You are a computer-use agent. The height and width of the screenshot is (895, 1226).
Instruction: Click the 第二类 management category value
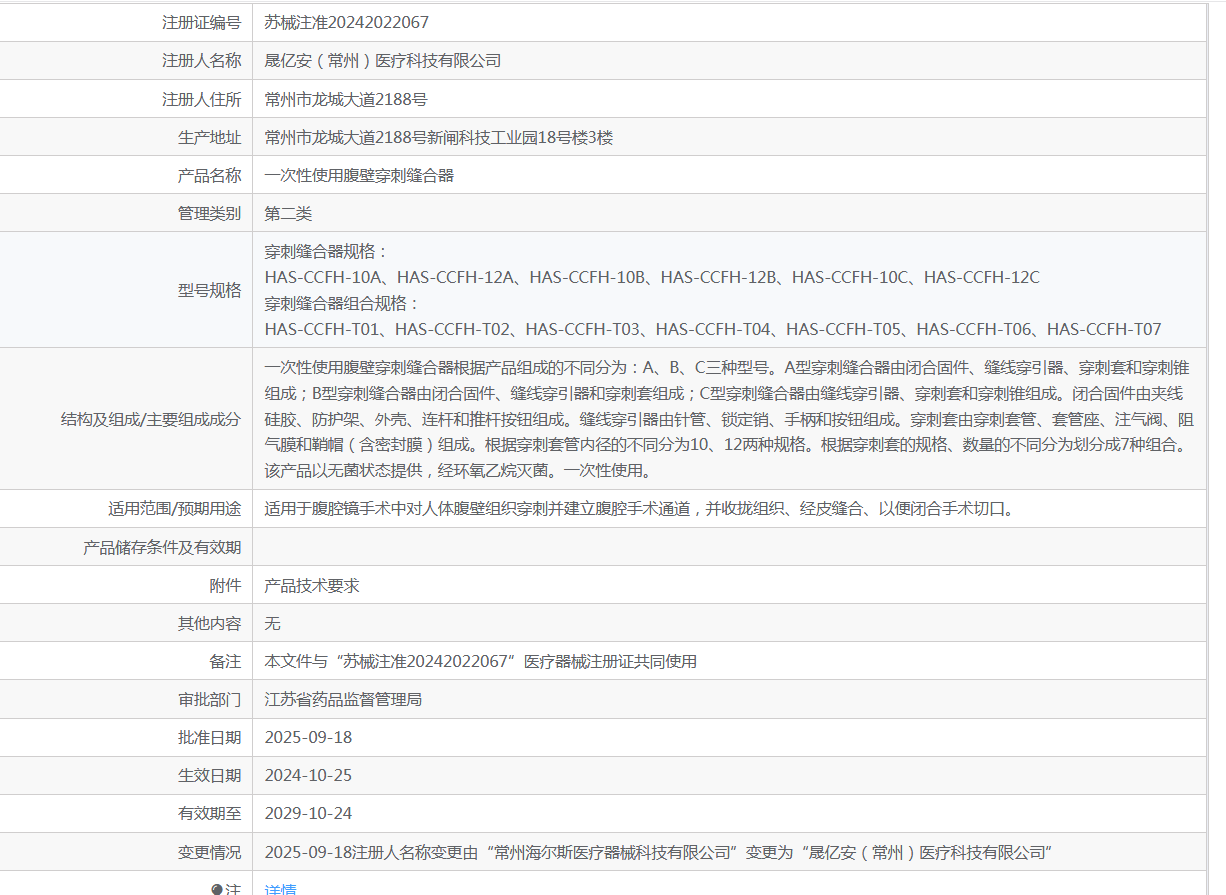(x=288, y=213)
